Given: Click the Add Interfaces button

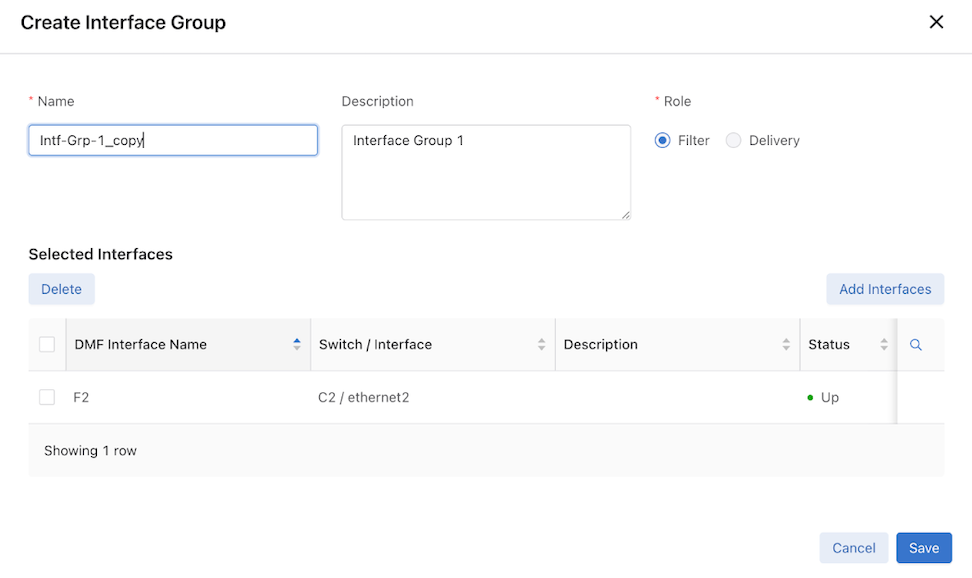Looking at the screenshot, I should coord(884,289).
